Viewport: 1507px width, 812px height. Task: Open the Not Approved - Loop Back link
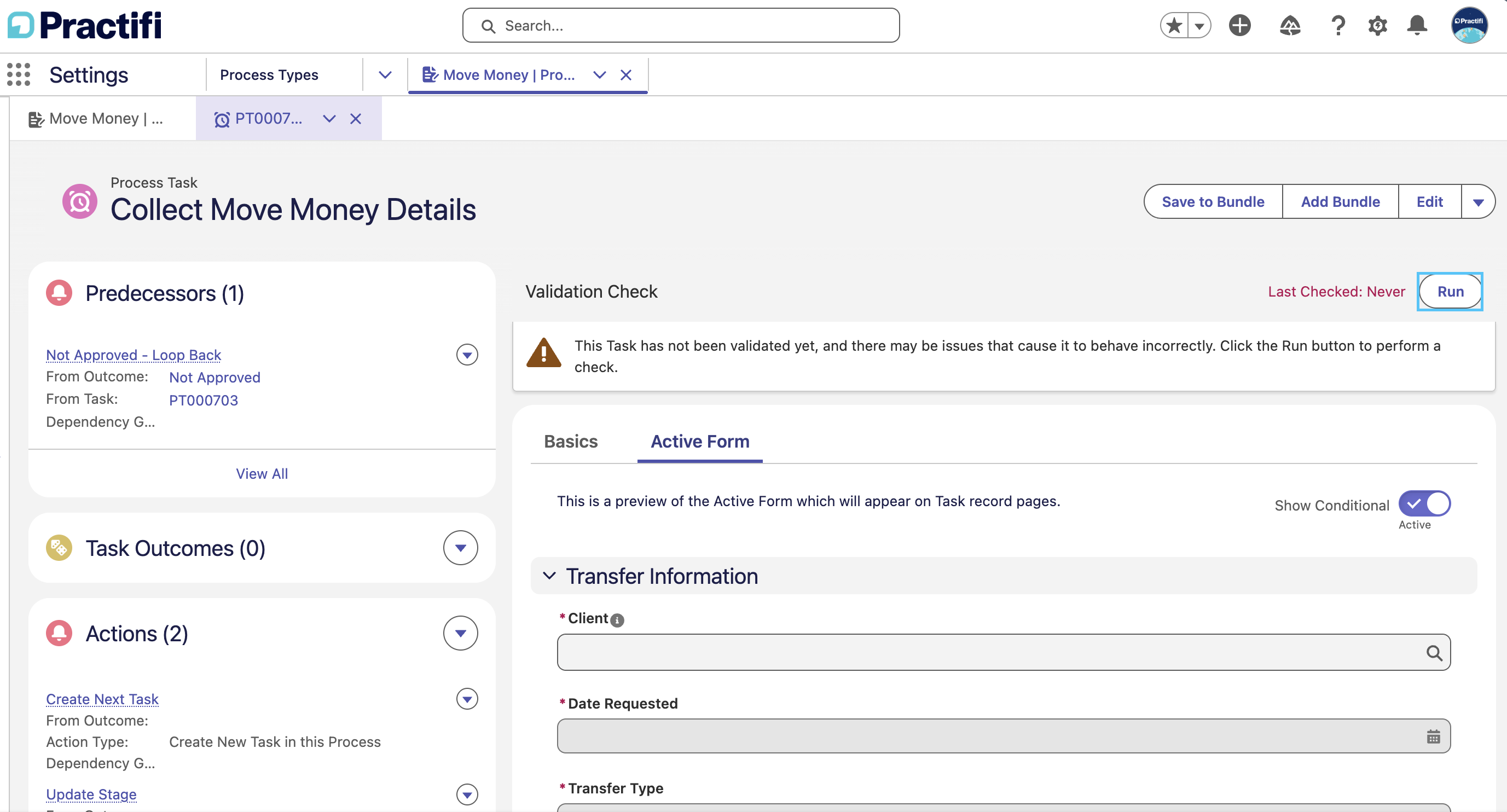point(134,355)
